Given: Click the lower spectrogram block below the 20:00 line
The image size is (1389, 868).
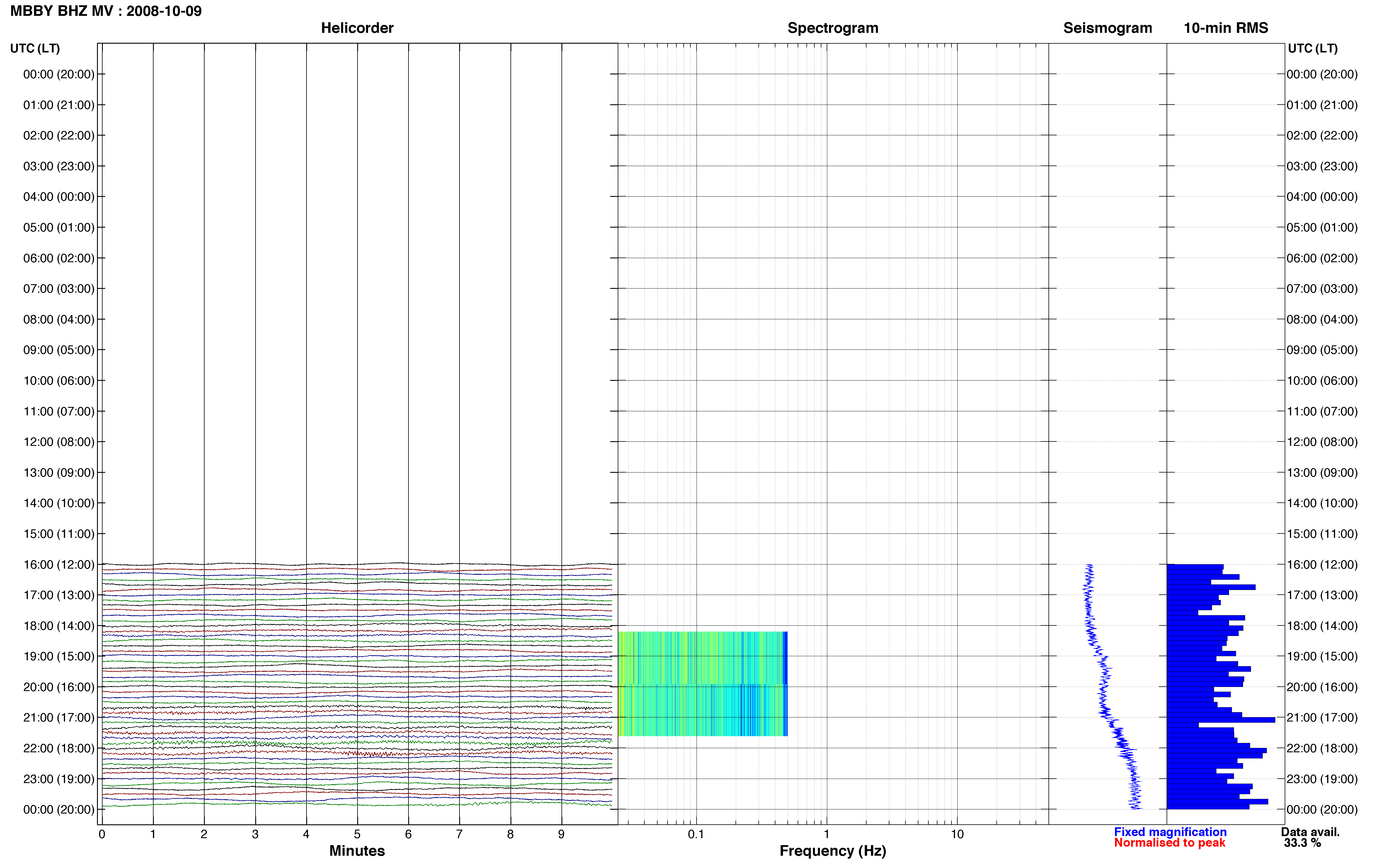Looking at the screenshot, I should point(703,710).
